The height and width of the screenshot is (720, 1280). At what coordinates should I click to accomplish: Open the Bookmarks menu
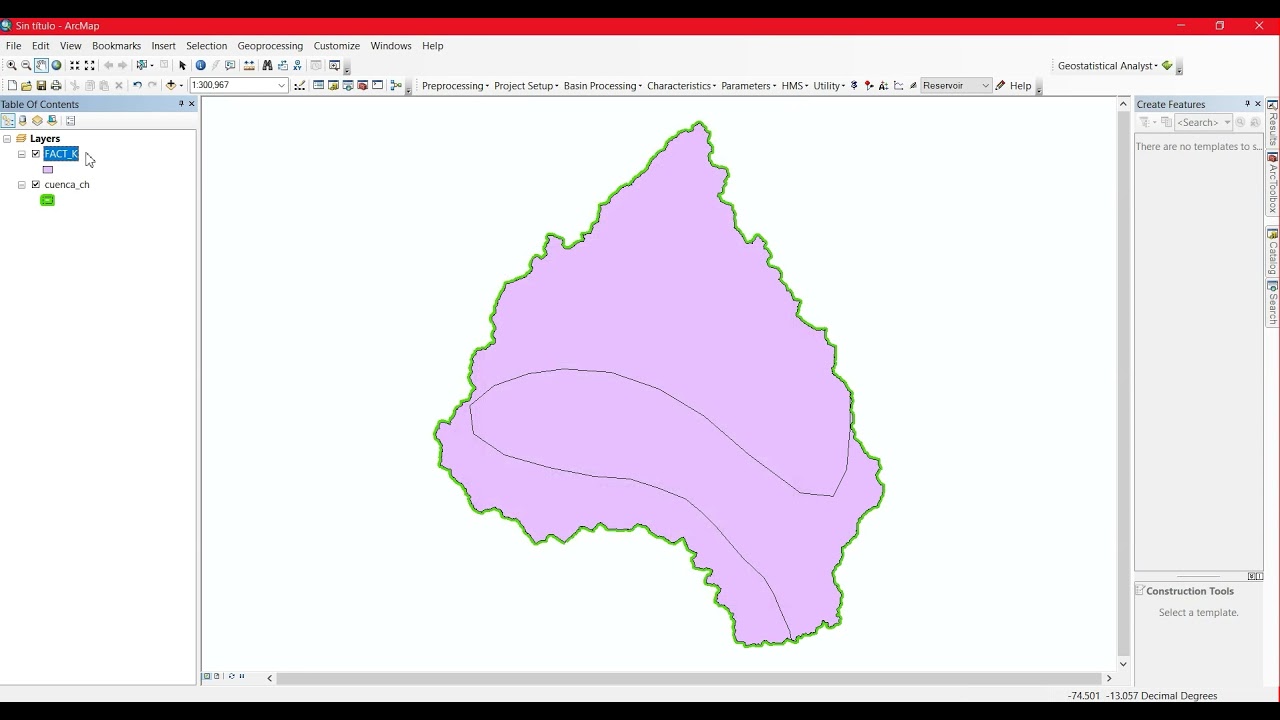tap(116, 46)
